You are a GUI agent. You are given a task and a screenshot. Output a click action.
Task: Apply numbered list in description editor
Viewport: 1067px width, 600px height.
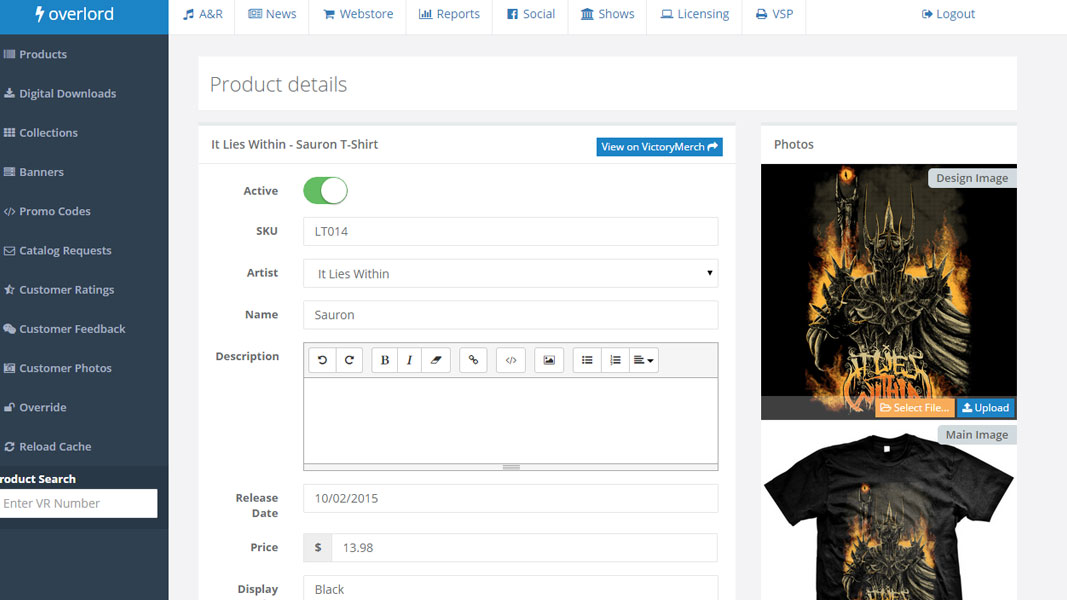click(615, 360)
